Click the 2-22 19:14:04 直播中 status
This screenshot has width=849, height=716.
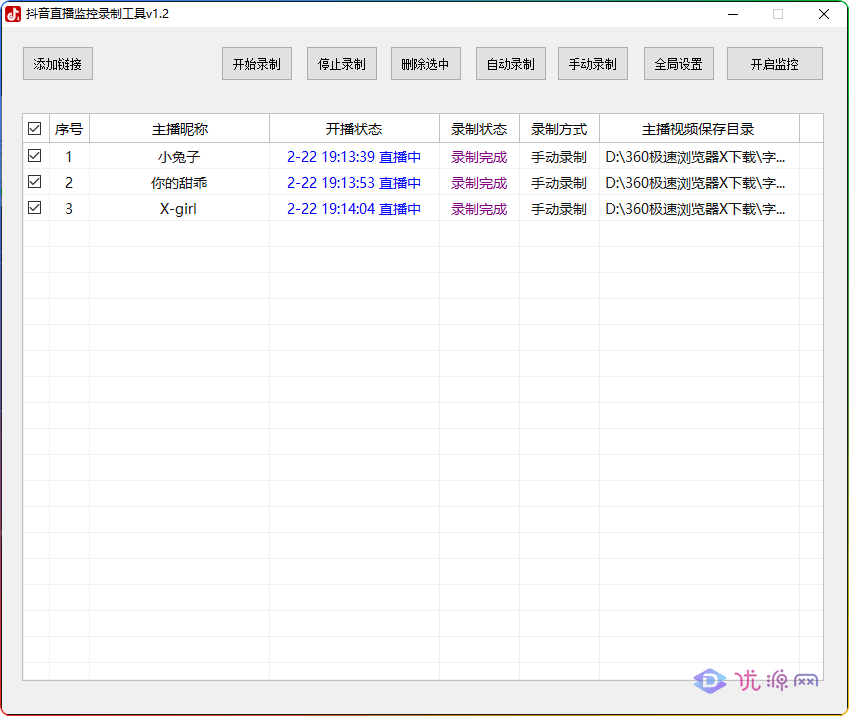354,209
